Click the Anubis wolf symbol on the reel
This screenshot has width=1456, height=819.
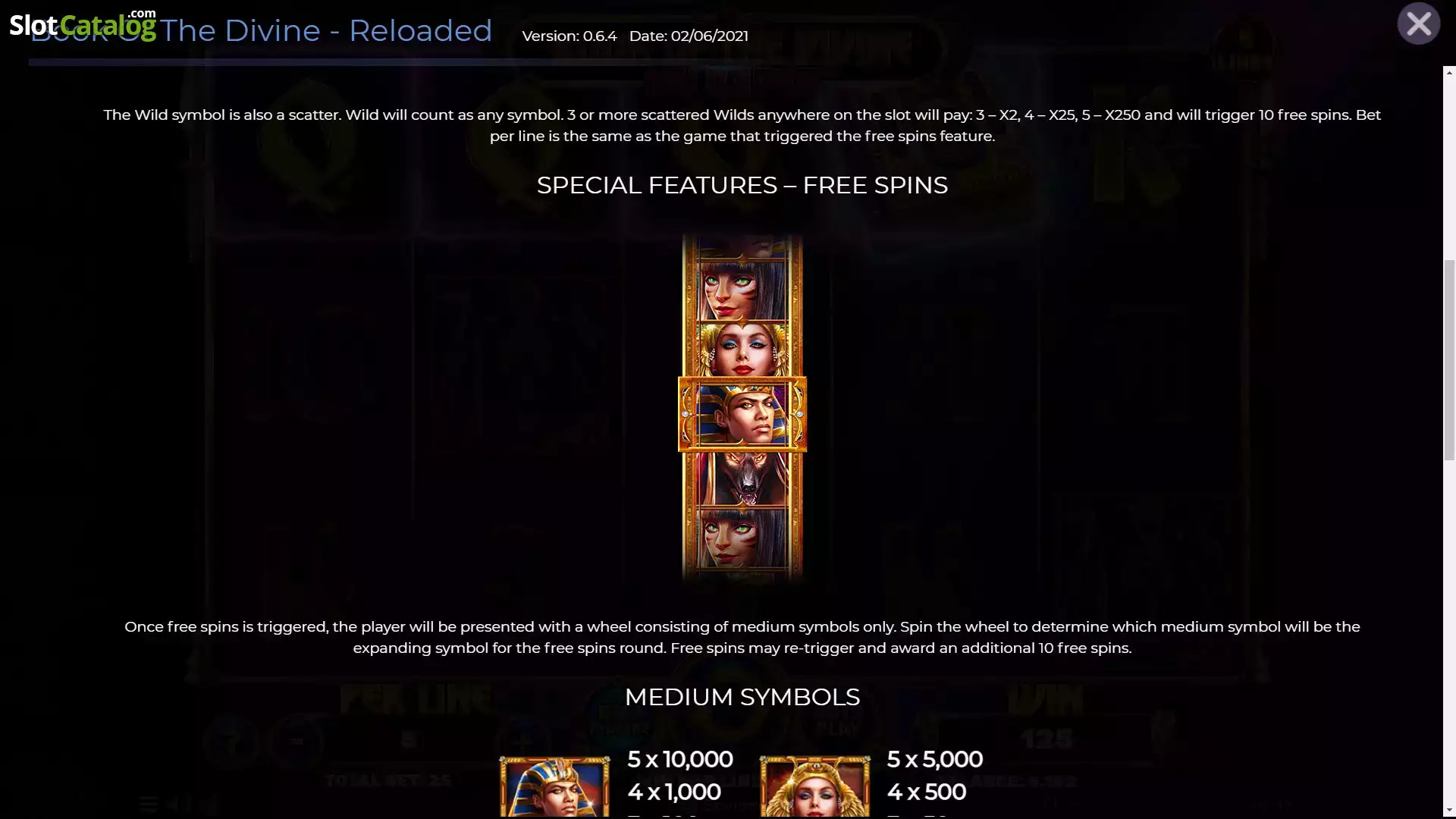coord(742,479)
